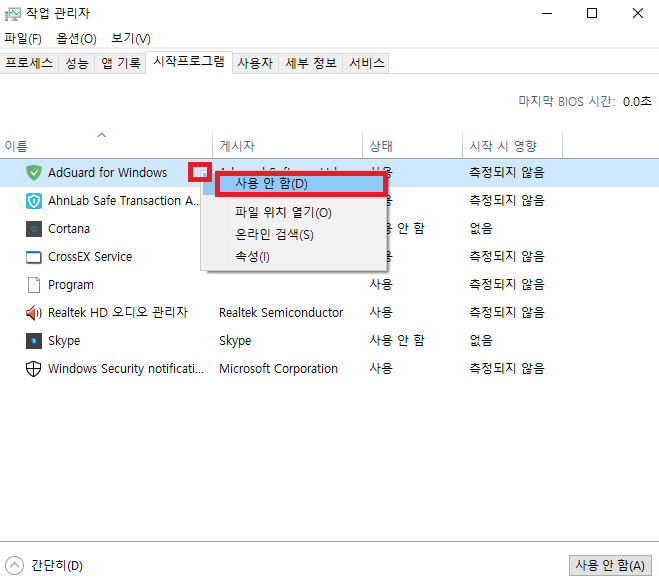Image resolution: width=659 pixels, height=585 pixels.
Task: Click Windows Security's 사용 status cell
Action: pyautogui.click(x=381, y=369)
